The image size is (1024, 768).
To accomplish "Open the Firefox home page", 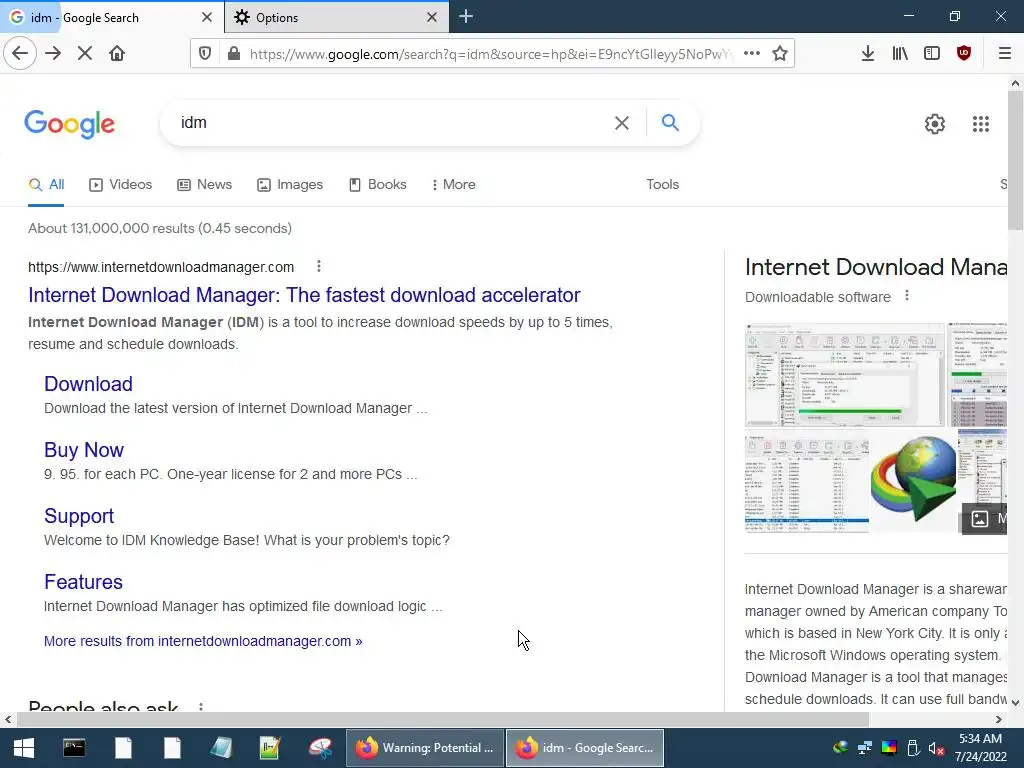I will click(x=117, y=54).
